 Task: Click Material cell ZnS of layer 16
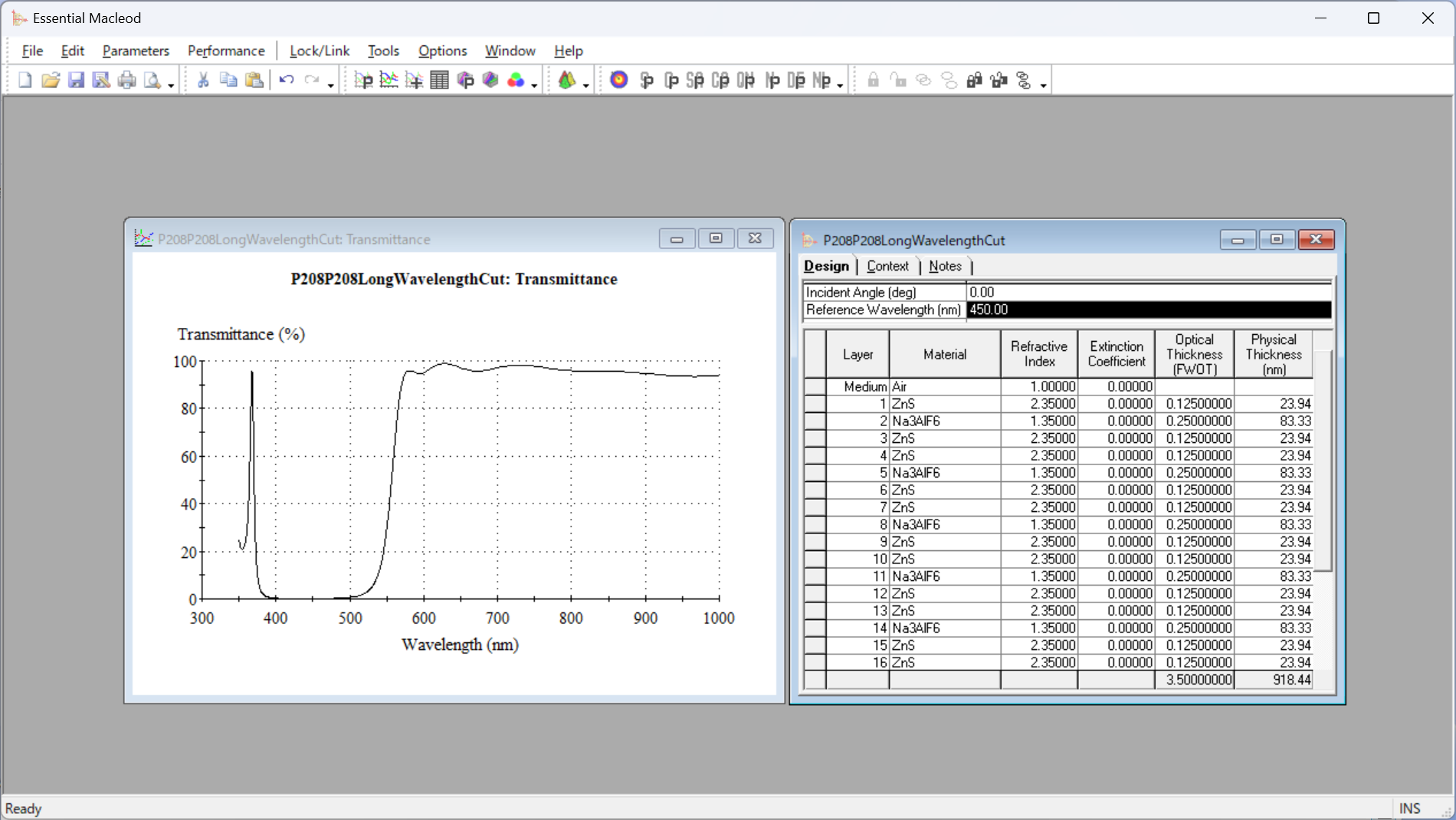pyautogui.click(x=945, y=663)
